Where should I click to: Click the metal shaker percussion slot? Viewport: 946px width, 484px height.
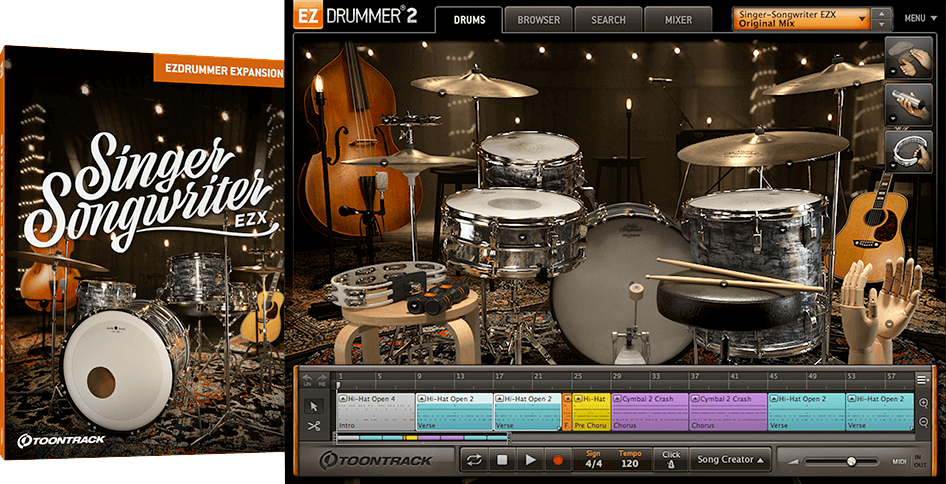tap(909, 105)
